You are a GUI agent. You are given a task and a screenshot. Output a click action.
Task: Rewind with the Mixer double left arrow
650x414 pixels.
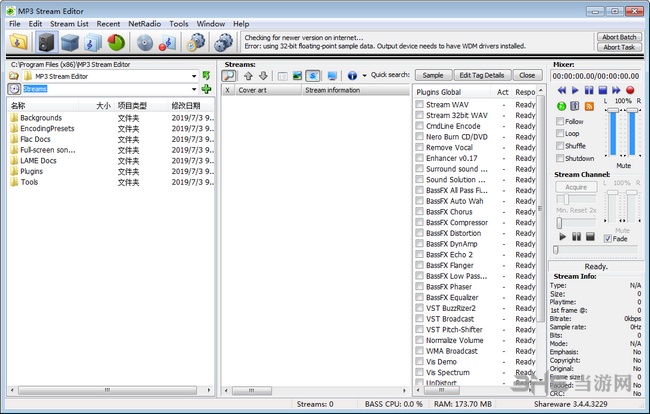(562, 90)
